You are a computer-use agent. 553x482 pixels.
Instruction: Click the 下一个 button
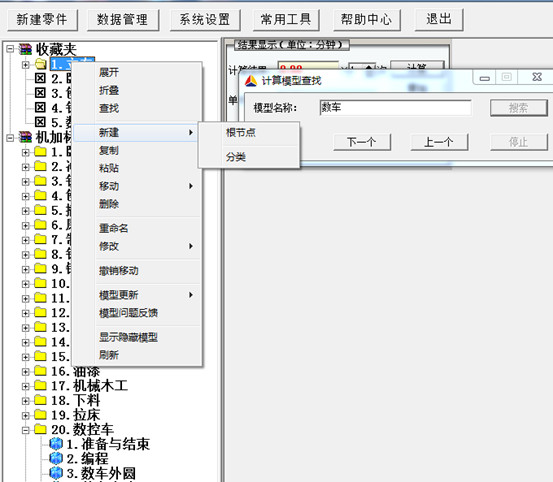[x=362, y=142]
